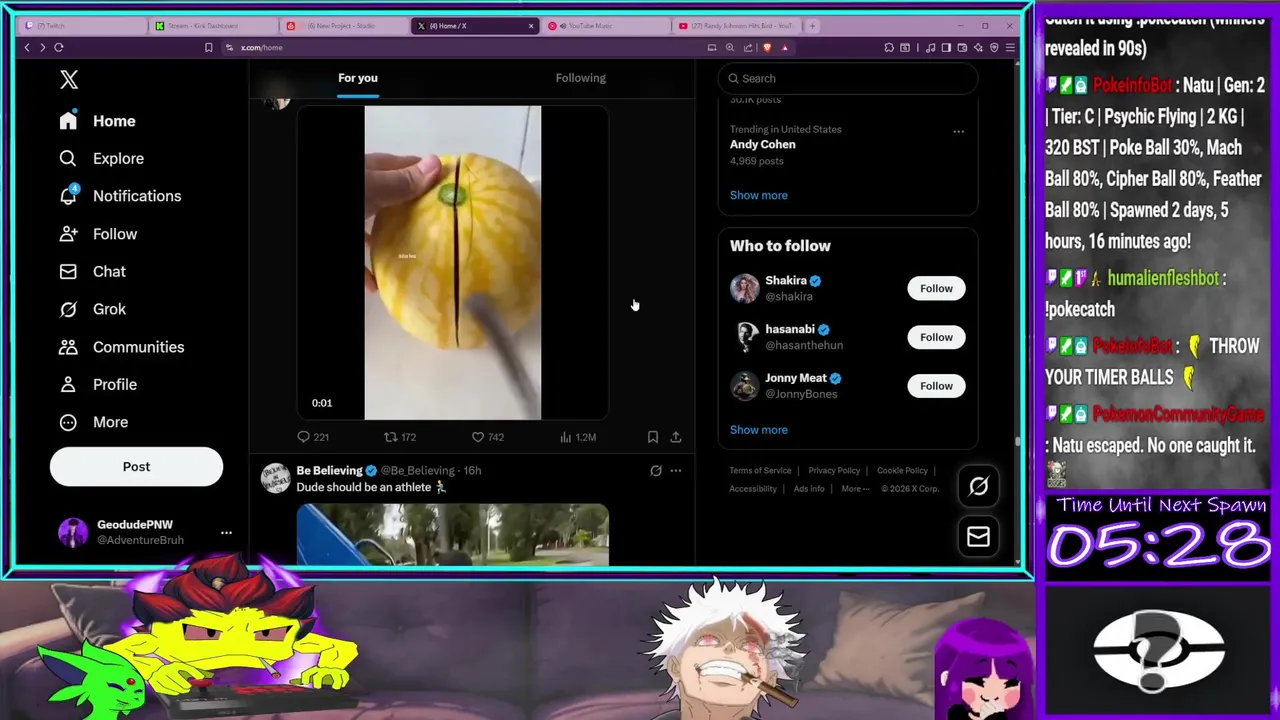The height and width of the screenshot is (720, 1280).
Task: Switch to the Following tab
Action: coord(580,78)
